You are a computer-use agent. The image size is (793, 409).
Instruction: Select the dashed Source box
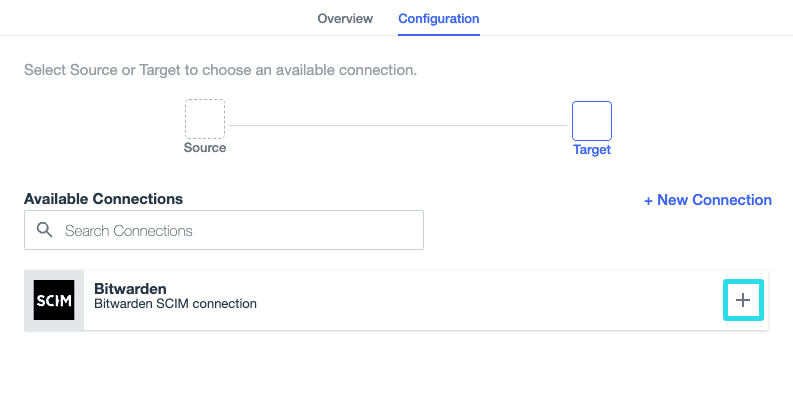pyautogui.click(x=205, y=118)
